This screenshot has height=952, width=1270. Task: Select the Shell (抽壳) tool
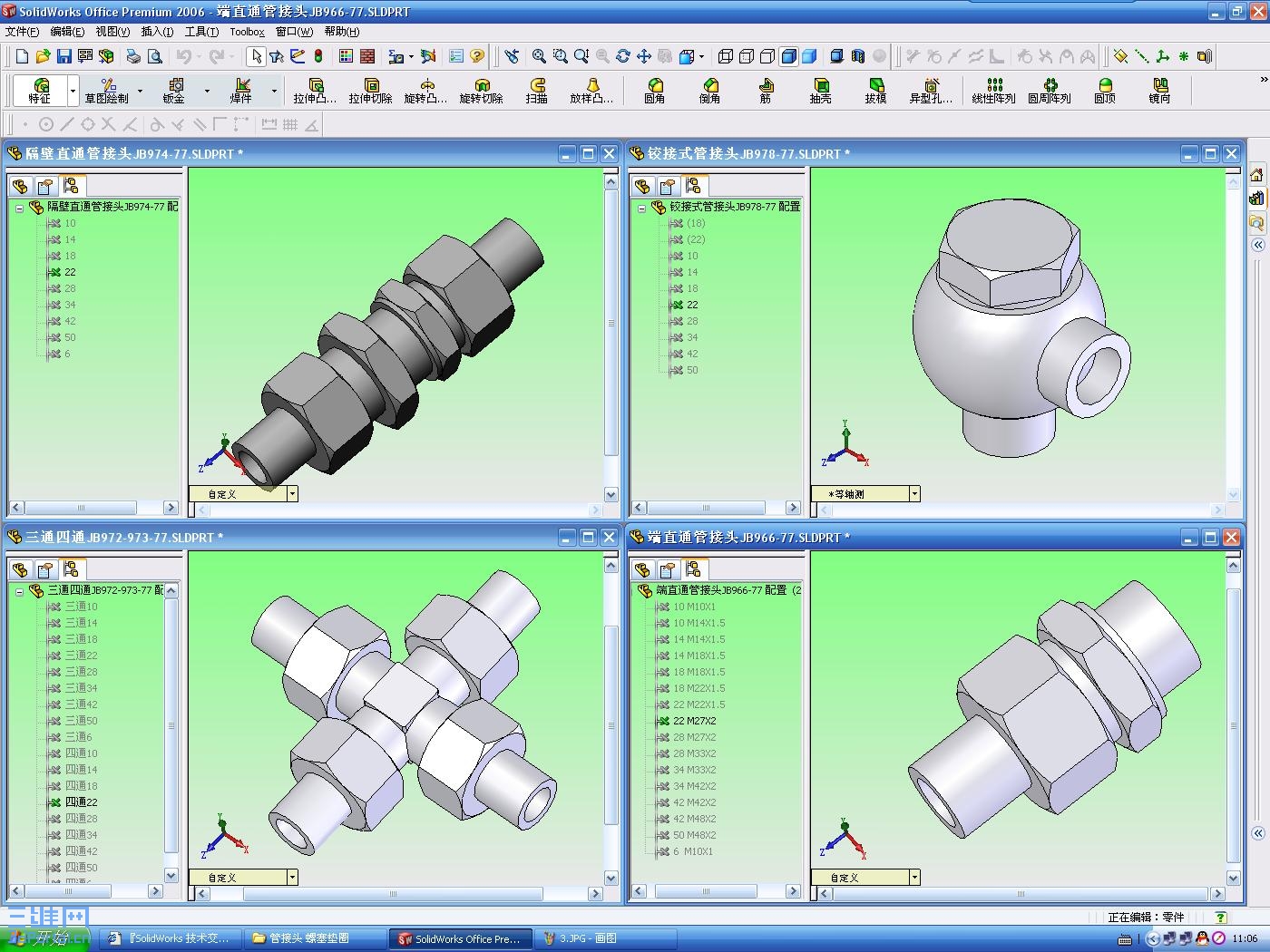[820, 90]
